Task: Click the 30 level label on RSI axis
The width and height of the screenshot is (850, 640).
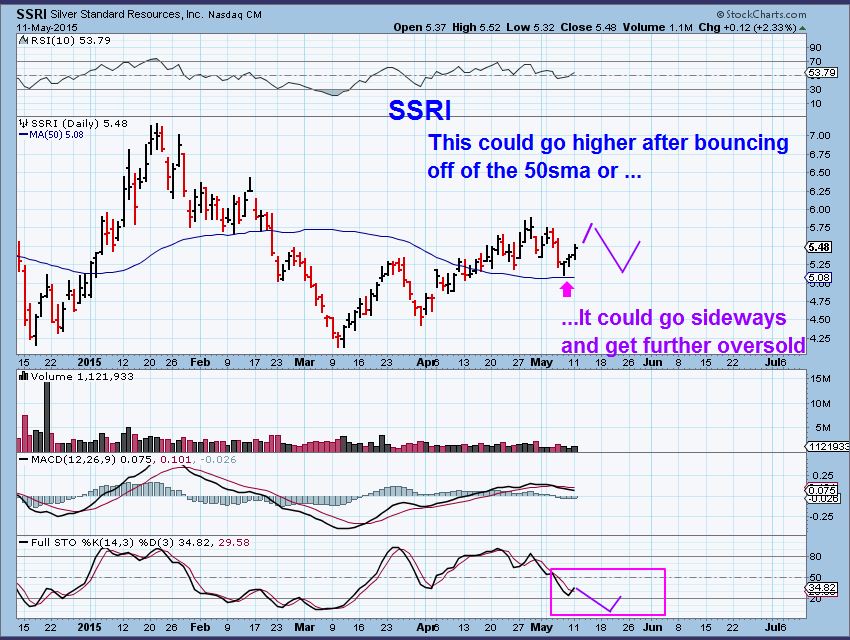Action: point(815,89)
